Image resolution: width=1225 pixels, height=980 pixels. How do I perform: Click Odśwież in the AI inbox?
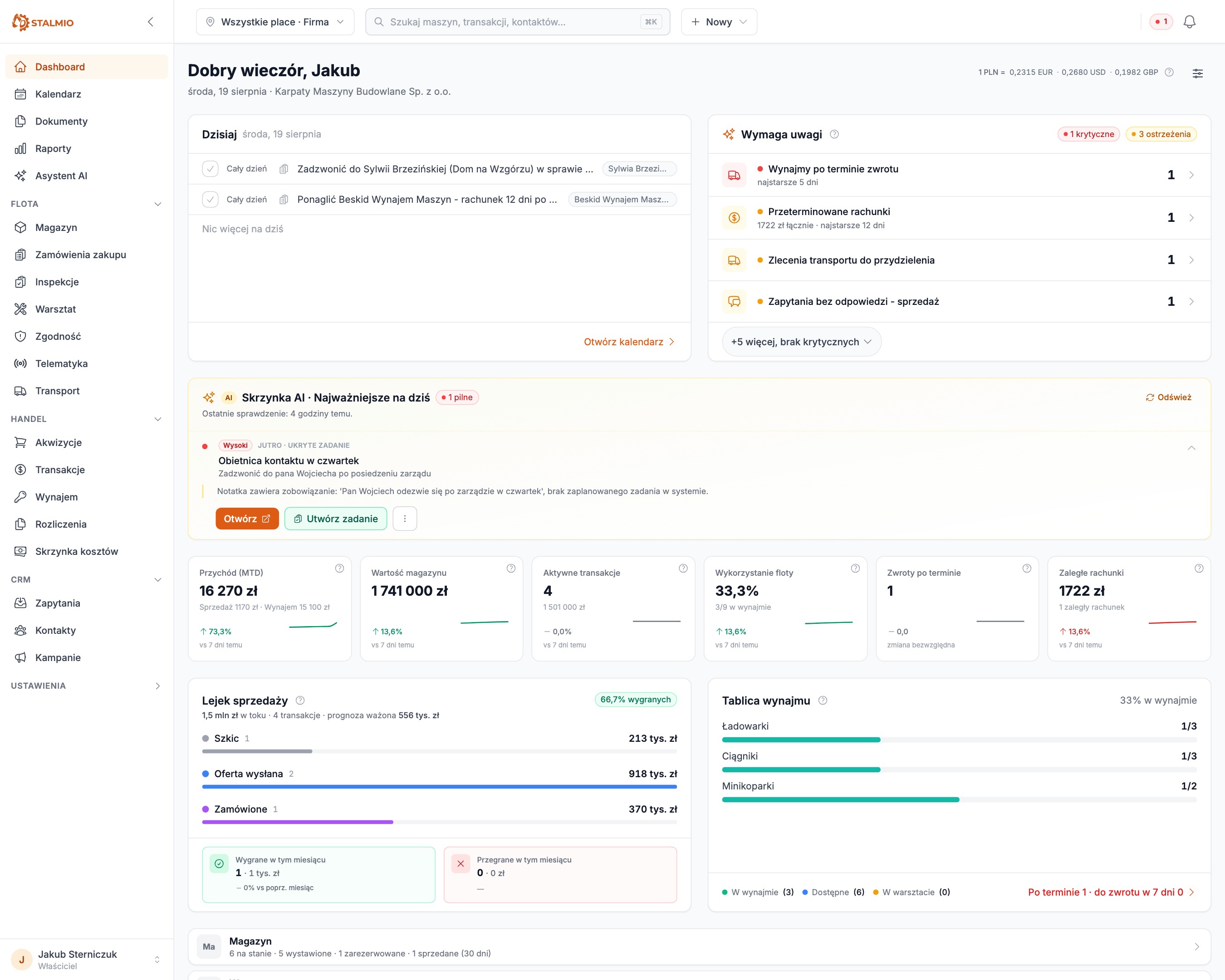click(1169, 397)
